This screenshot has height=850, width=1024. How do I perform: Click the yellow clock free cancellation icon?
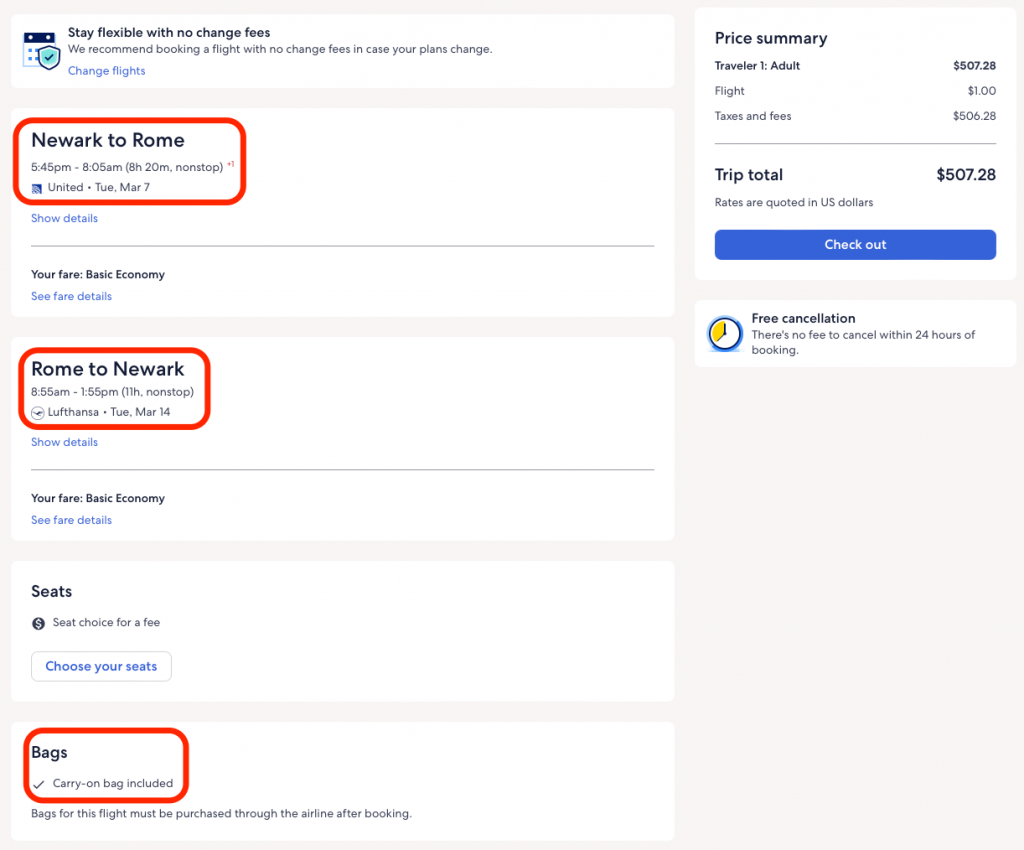click(x=725, y=334)
